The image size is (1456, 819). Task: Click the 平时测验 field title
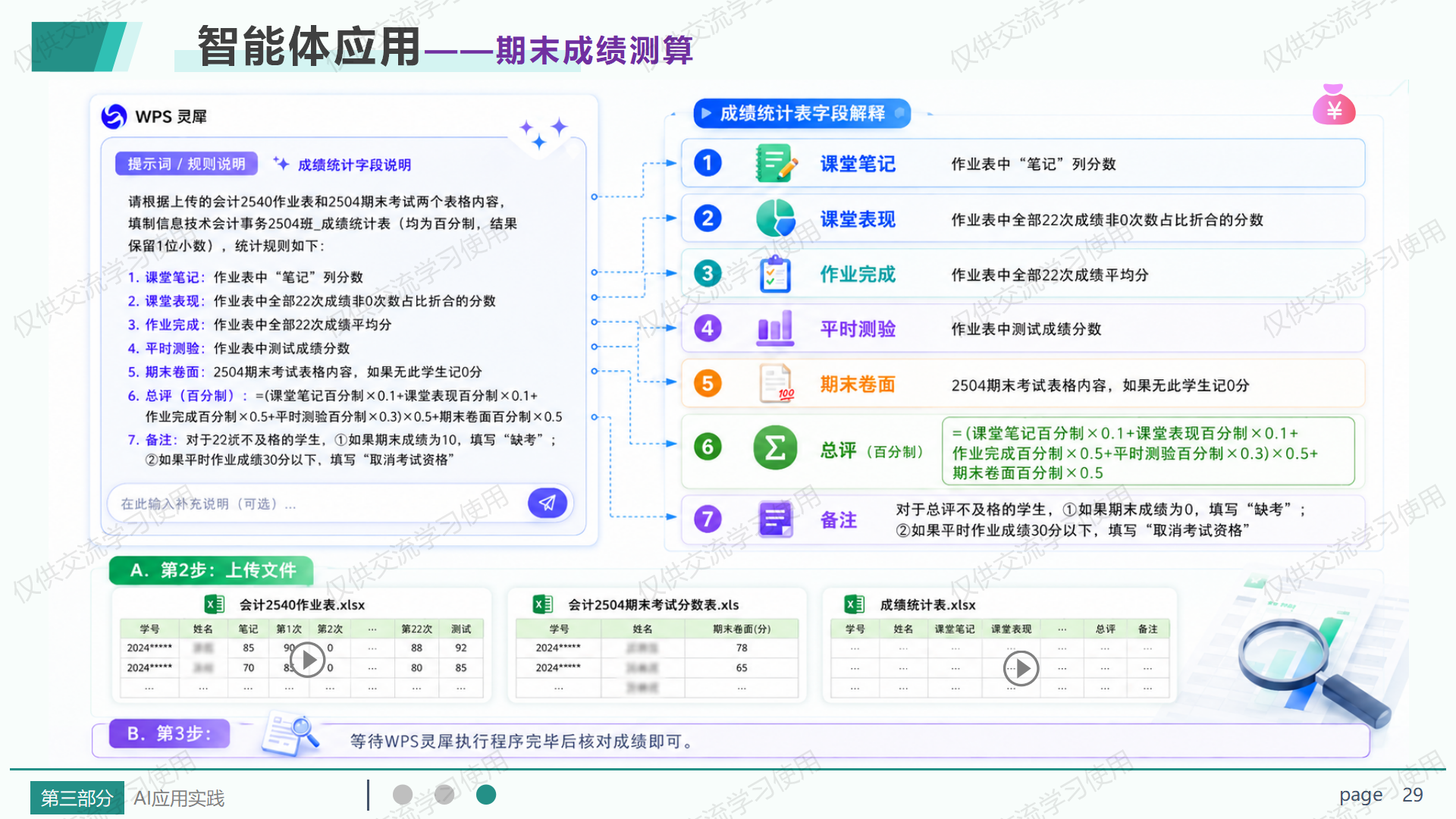pyautogui.click(x=858, y=329)
